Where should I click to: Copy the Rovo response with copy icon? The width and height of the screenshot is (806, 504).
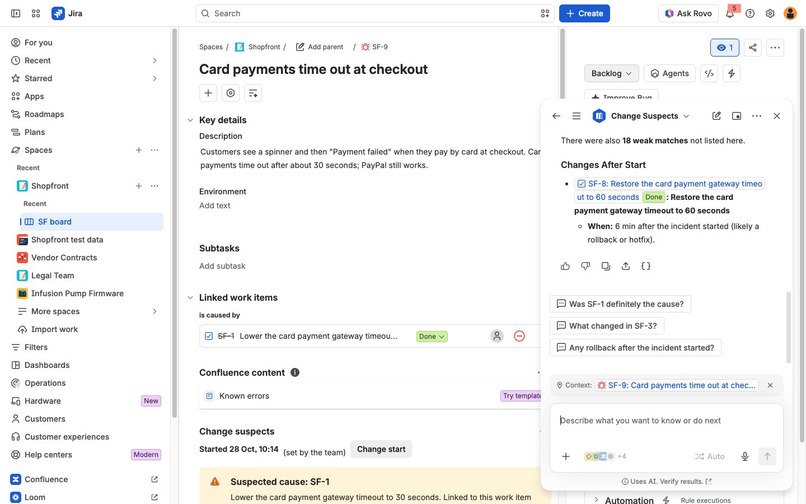point(606,266)
